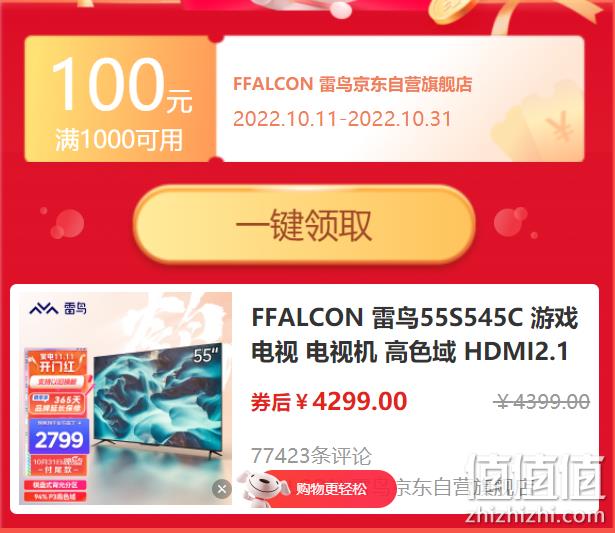
Task: Click the 一键领取 claim button
Action: click(304, 224)
